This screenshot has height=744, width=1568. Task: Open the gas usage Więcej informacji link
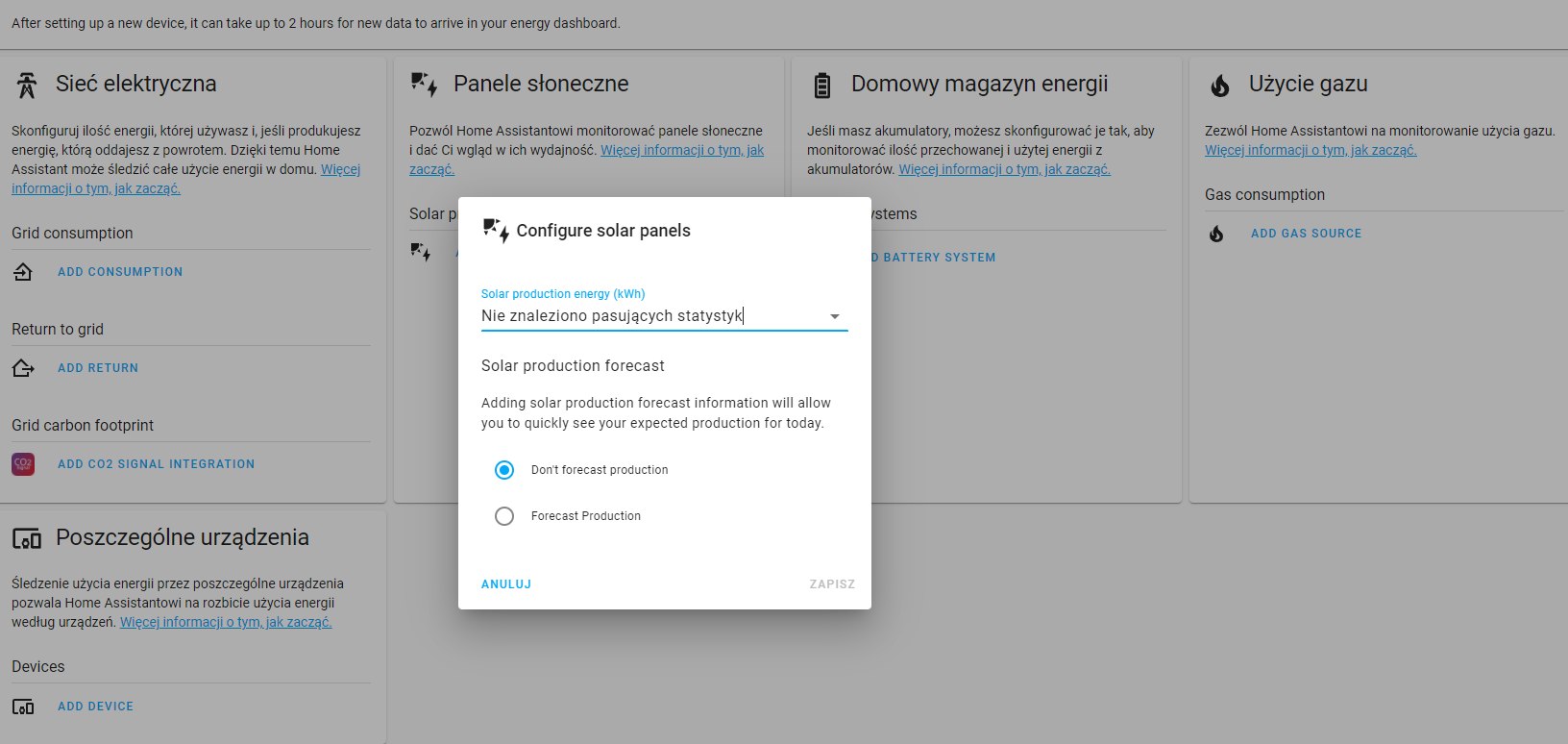pos(1311,150)
